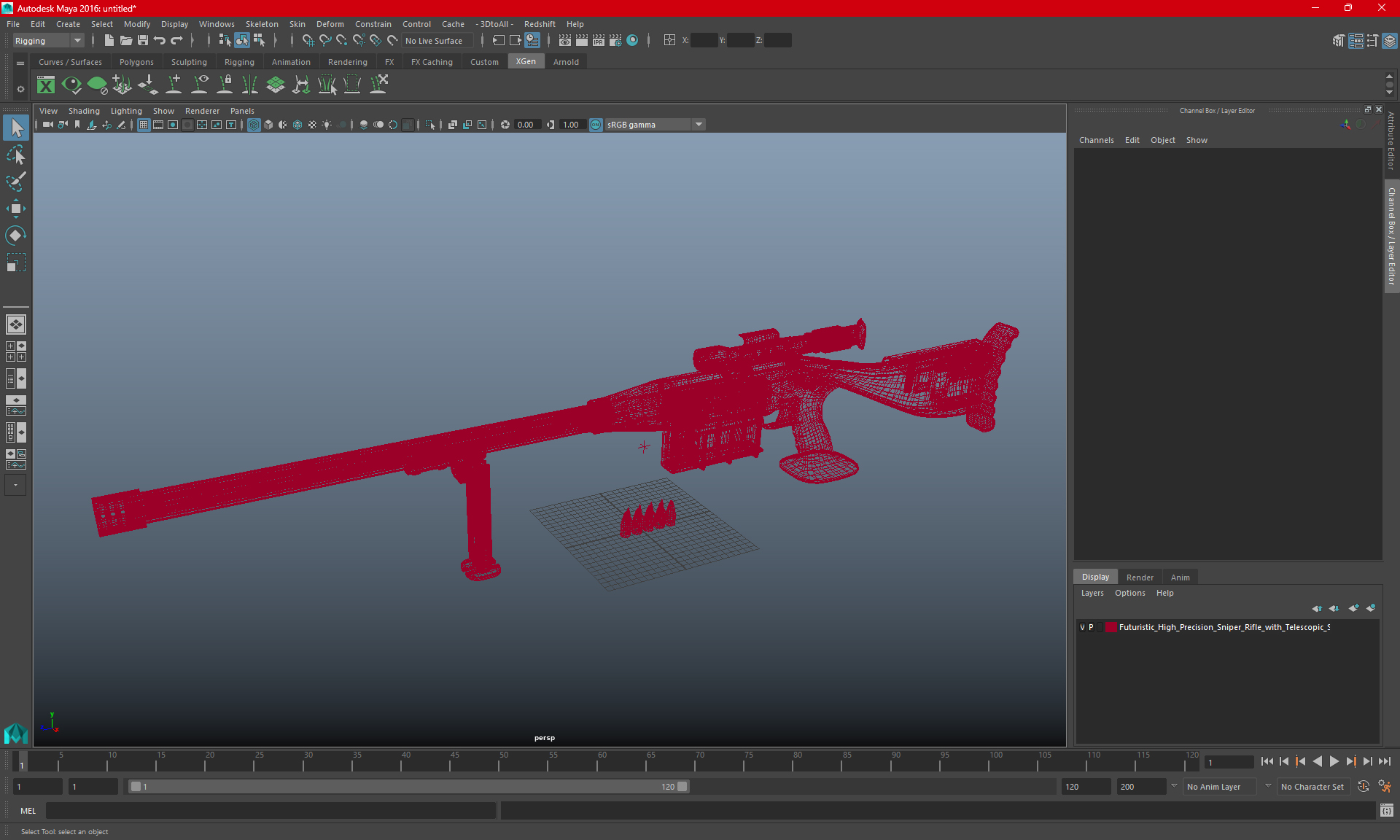The width and height of the screenshot is (1400, 840).
Task: Activate the Select tool arrow
Action: (x=16, y=128)
